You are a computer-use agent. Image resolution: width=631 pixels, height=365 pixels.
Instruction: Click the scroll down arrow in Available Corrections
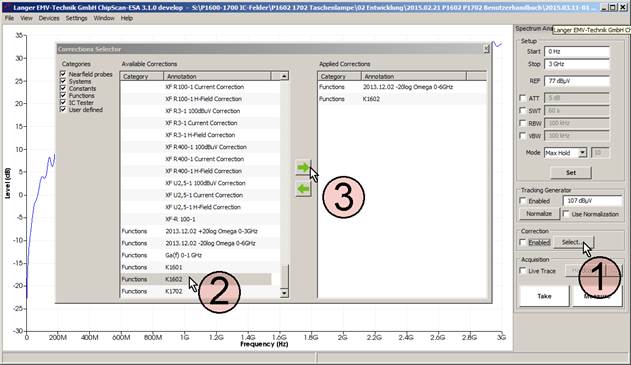click(284, 293)
